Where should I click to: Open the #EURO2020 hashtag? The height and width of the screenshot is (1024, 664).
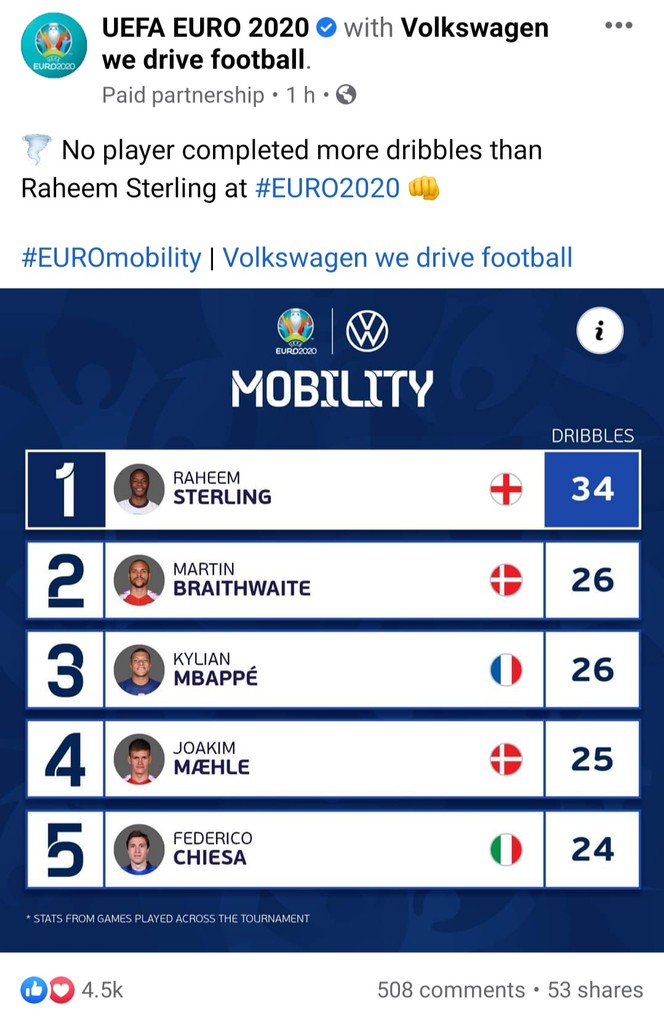pyautogui.click(x=327, y=187)
